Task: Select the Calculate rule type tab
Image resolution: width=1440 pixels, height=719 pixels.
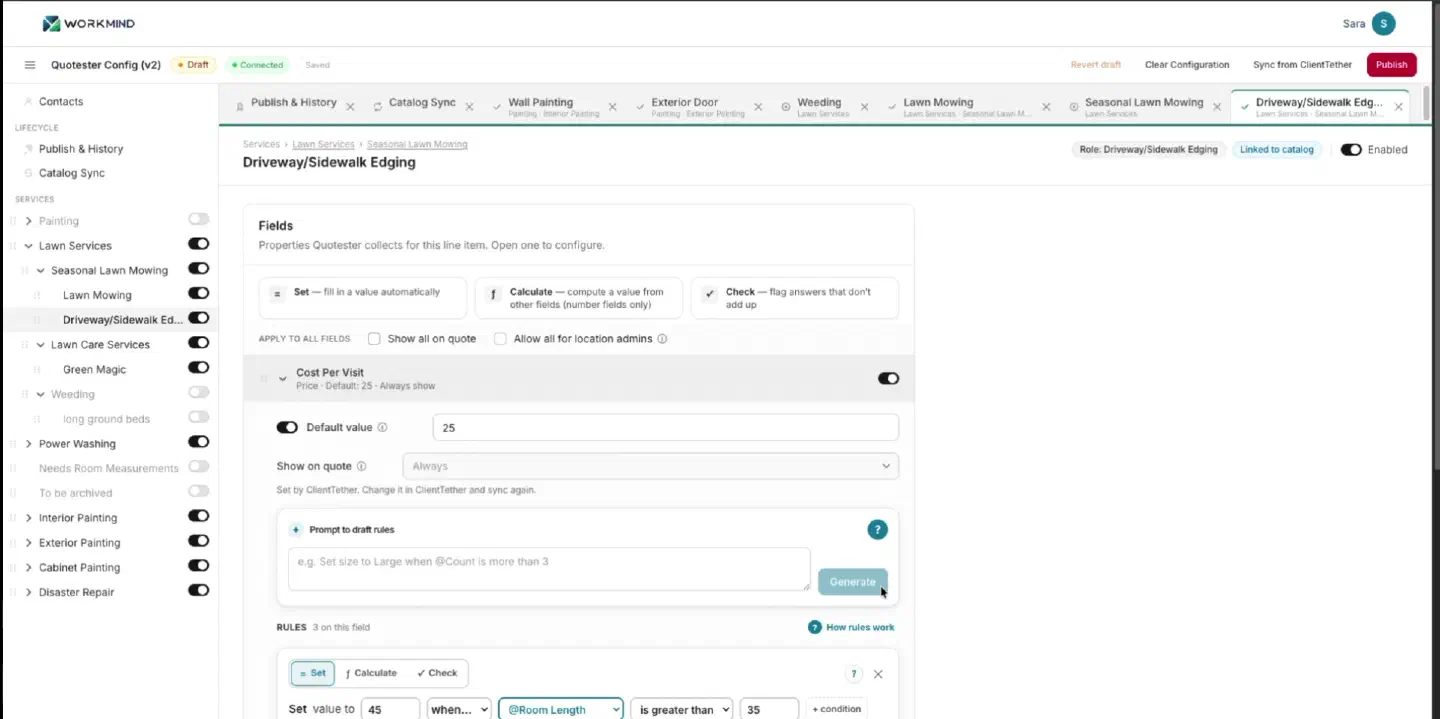Action: 371,674
